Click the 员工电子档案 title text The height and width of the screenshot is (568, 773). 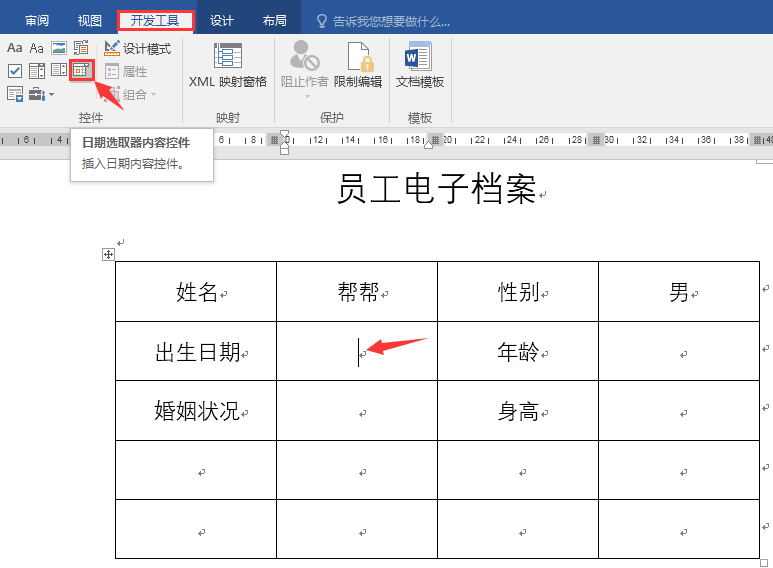pyautogui.click(x=436, y=189)
